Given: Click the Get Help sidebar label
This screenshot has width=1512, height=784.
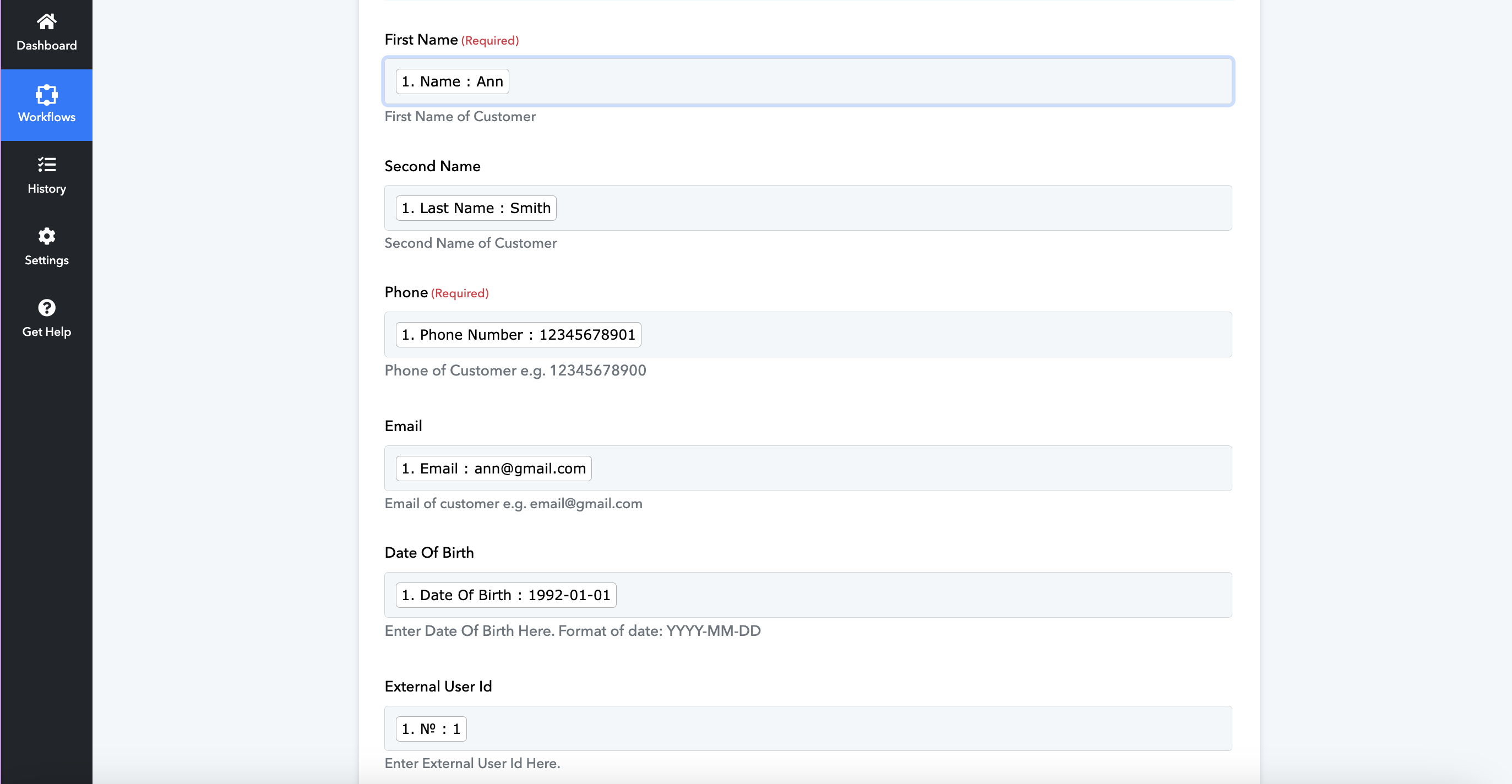Looking at the screenshot, I should pos(46,331).
